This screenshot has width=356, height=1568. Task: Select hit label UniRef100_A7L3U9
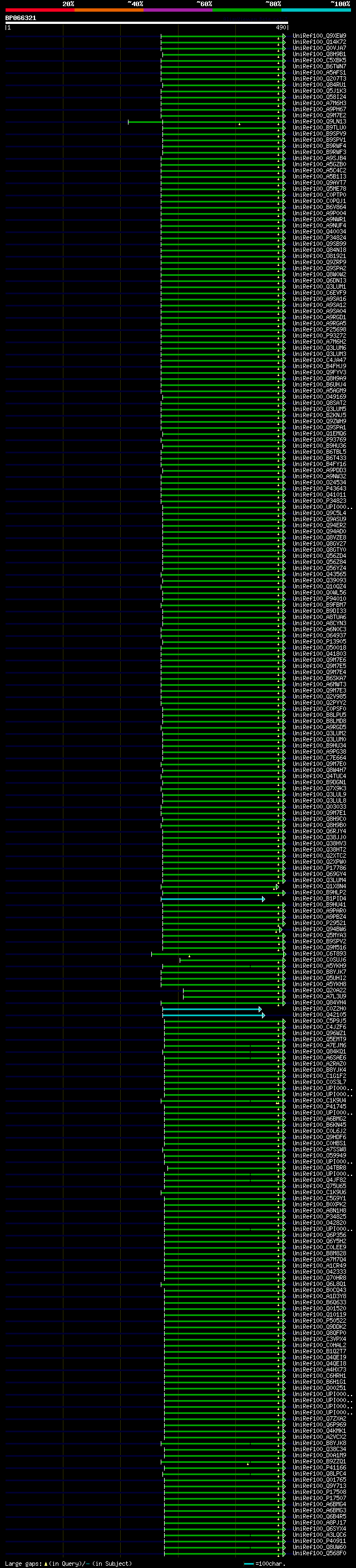[x=319, y=996]
